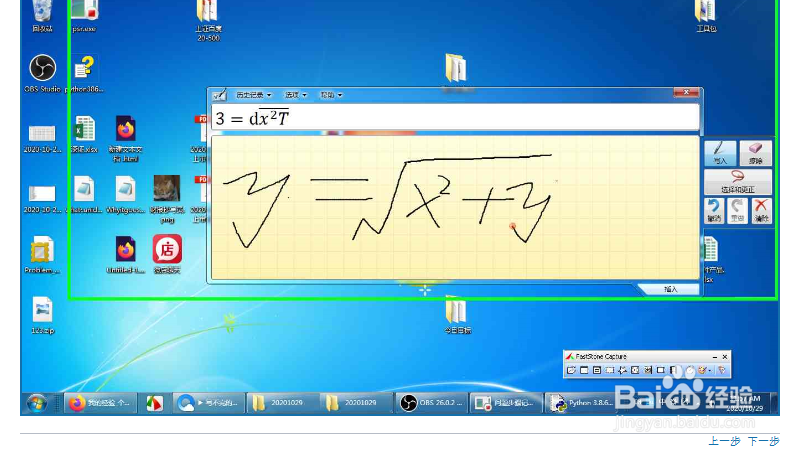Switch to first 20201029 folder taskbar button
Image resolution: width=800 pixels, height=450 pixels.
click(283, 403)
